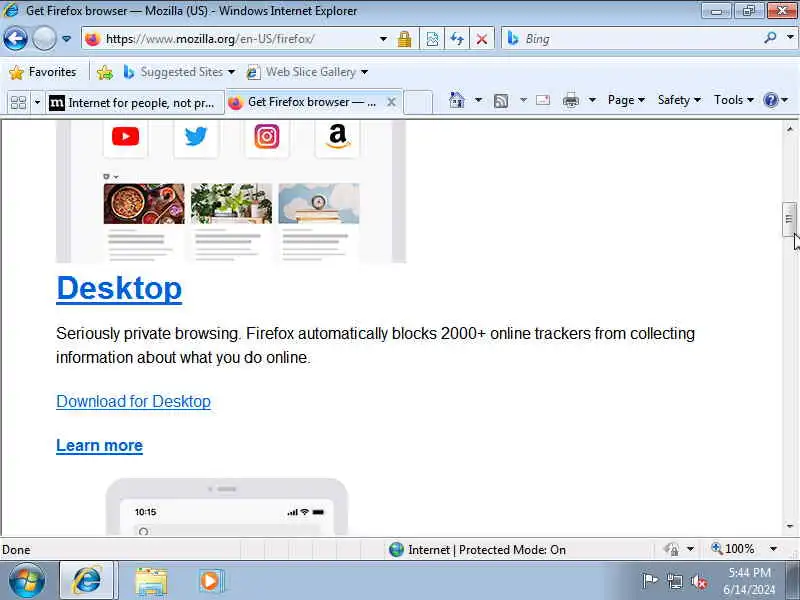Screen dimensions: 800x600
Task: Click Internet Protected Mode status zone
Action: (477, 549)
